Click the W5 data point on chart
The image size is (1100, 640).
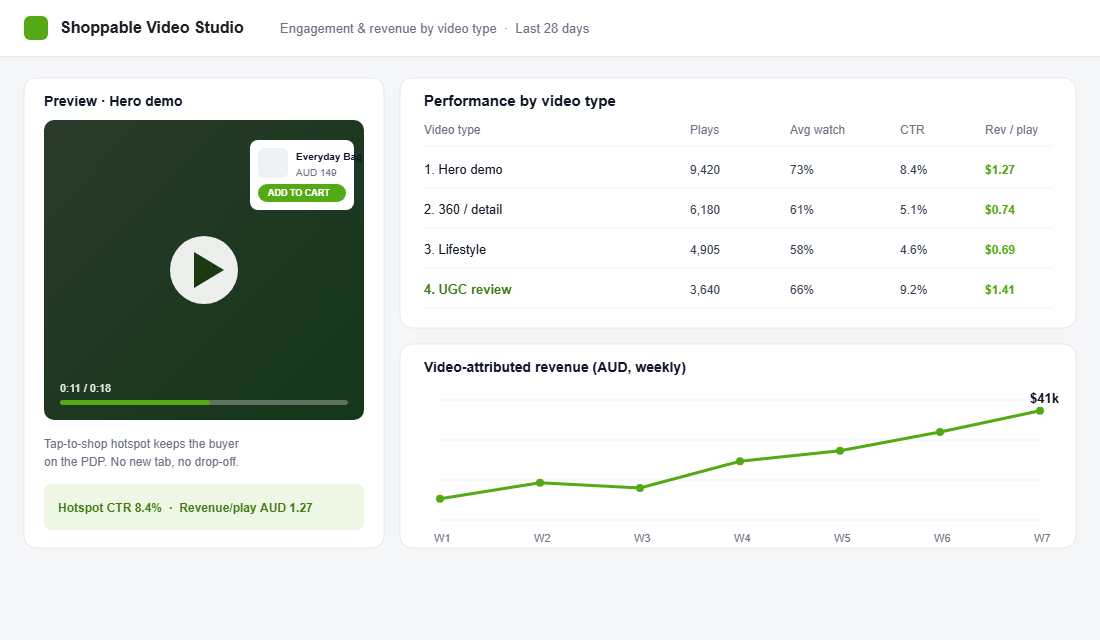point(840,451)
